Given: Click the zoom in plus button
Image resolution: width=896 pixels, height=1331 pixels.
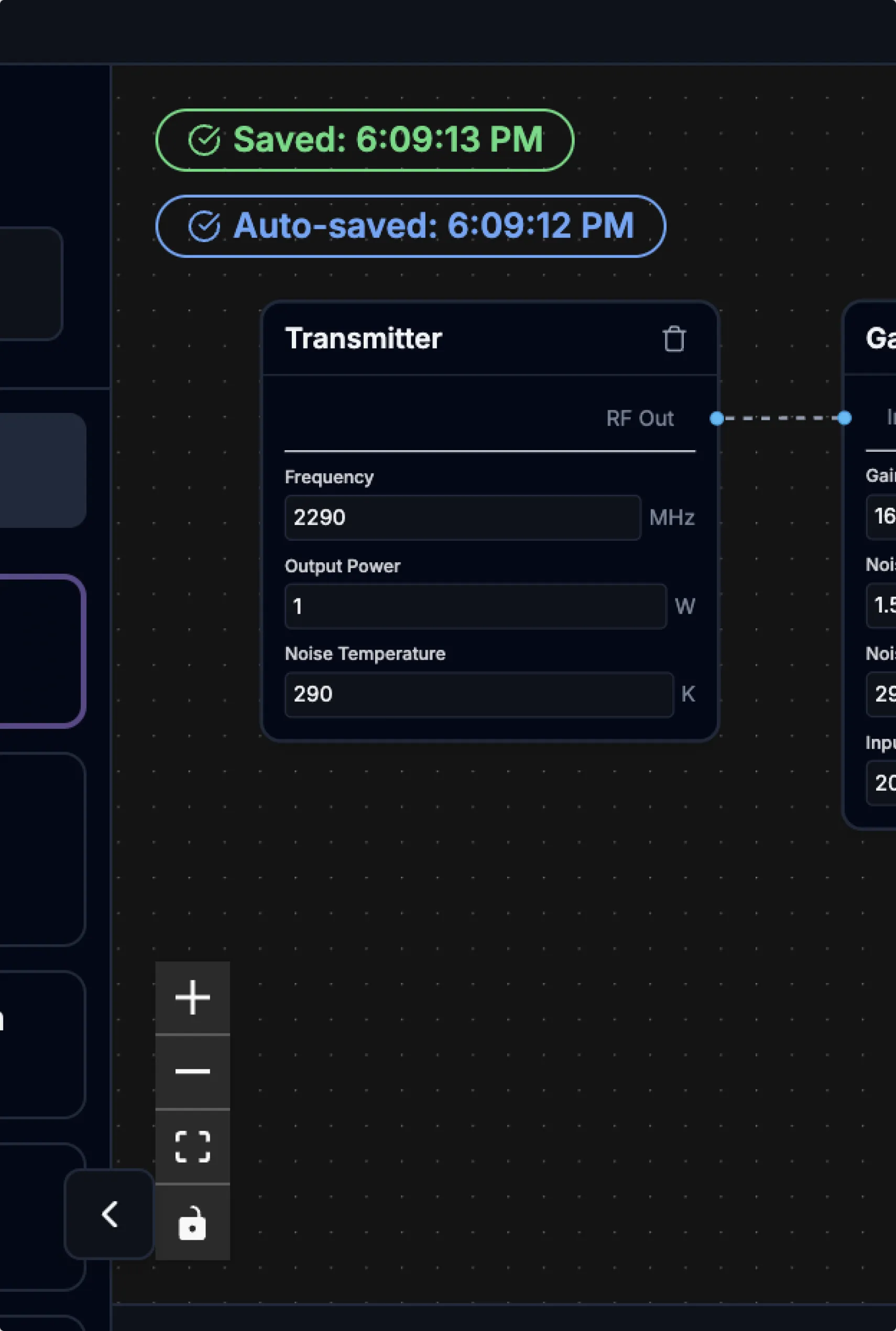Looking at the screenshot, I should point(193,997).
